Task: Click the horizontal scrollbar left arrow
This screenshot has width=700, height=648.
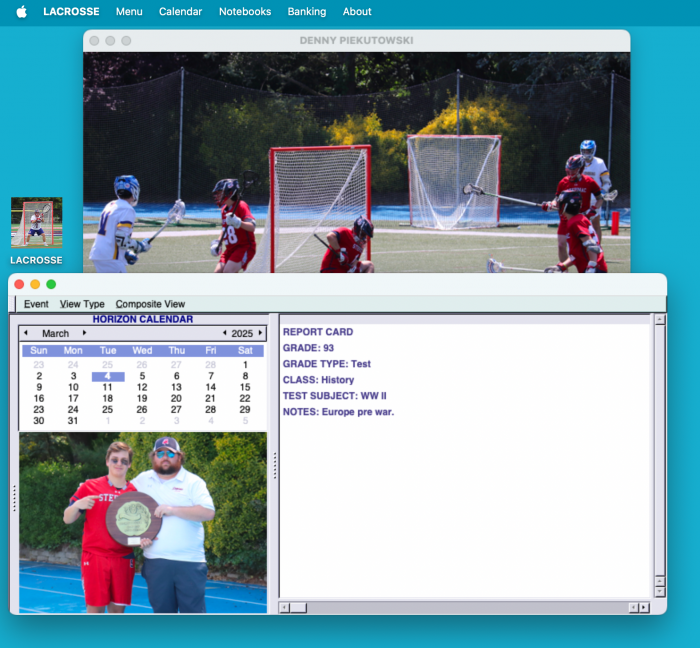Action: [284, 607]
